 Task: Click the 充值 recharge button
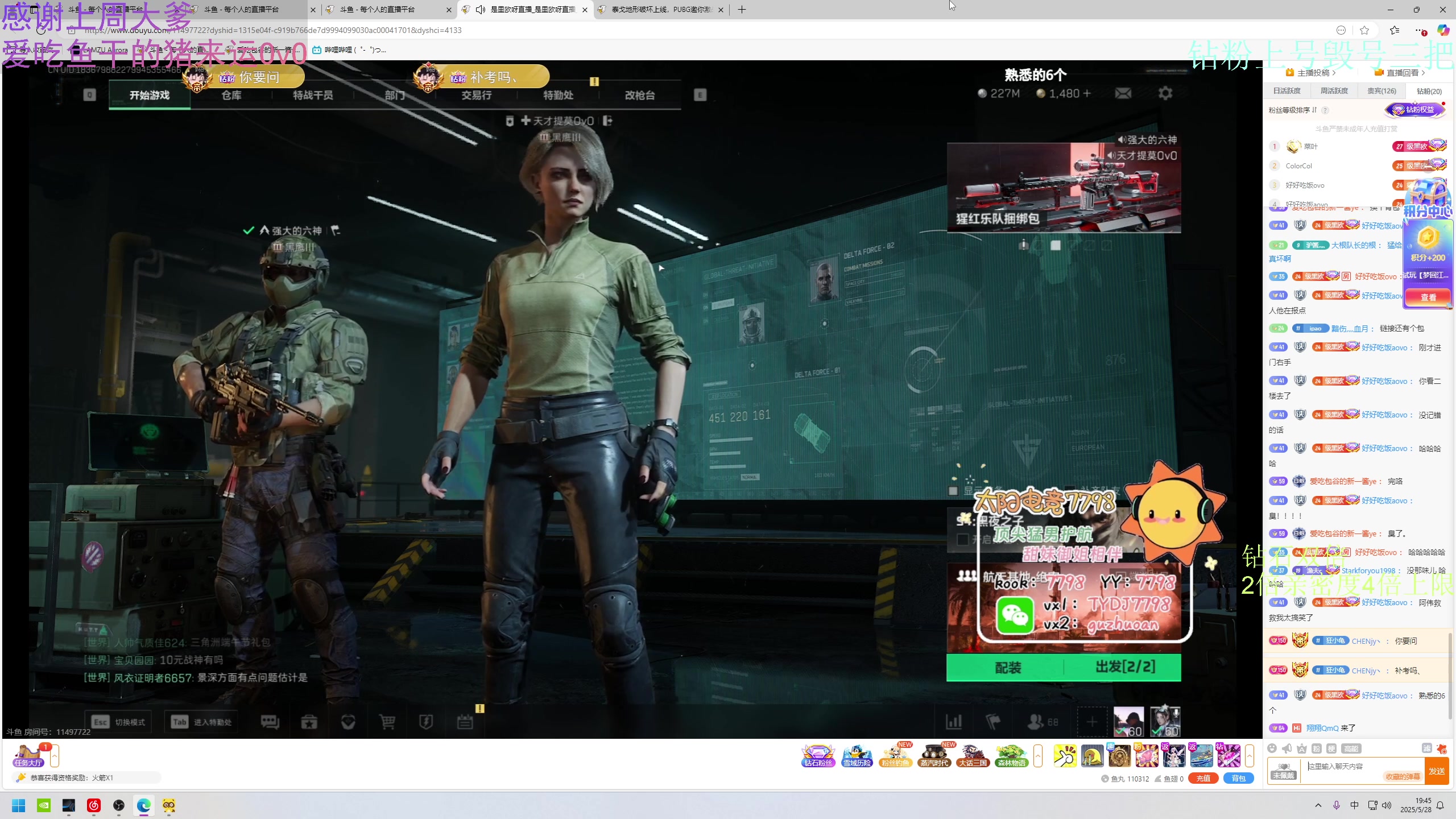[1203, 779]
